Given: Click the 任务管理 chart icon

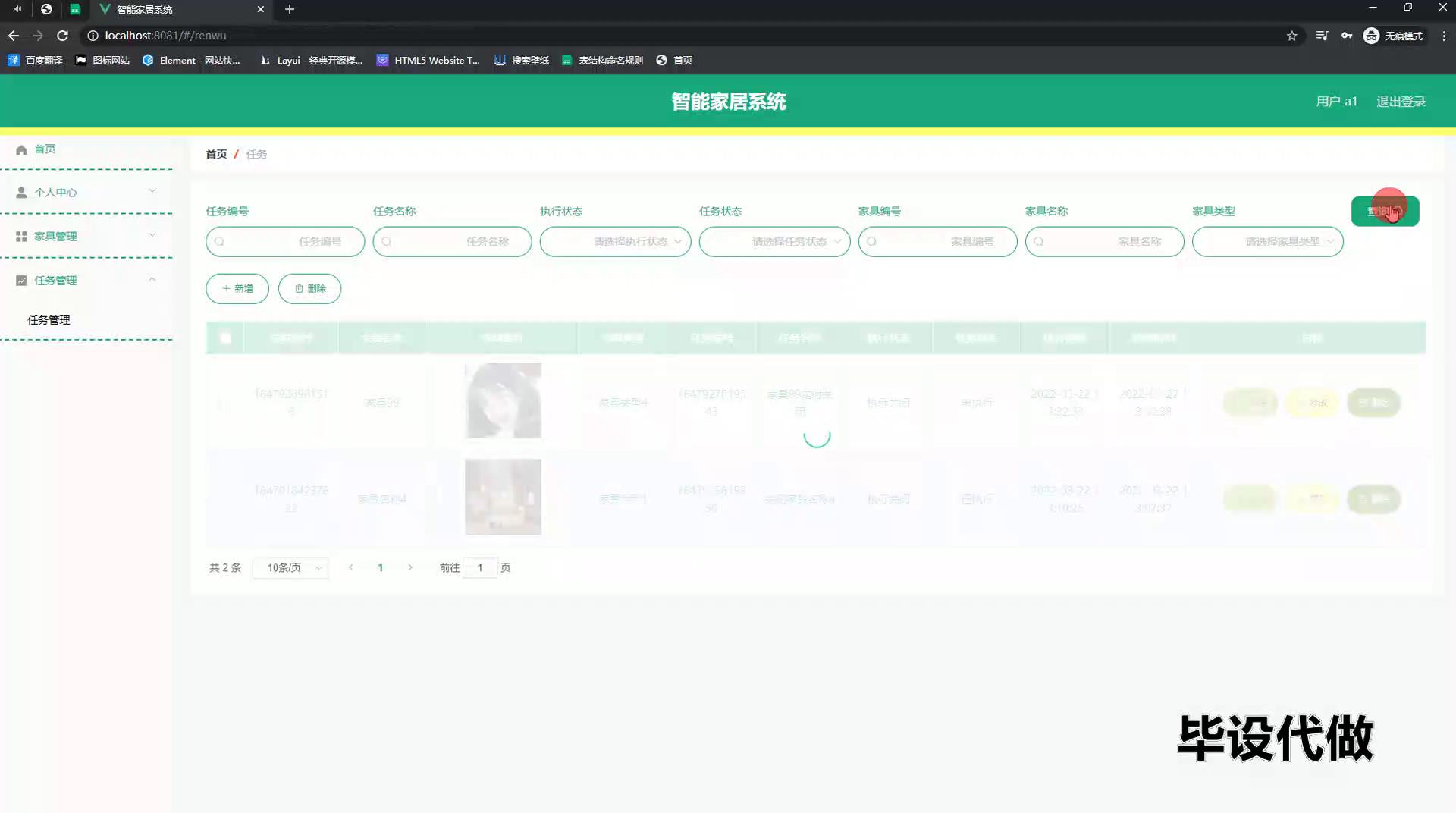Looking at the screenshot, I should coord(21,281).
